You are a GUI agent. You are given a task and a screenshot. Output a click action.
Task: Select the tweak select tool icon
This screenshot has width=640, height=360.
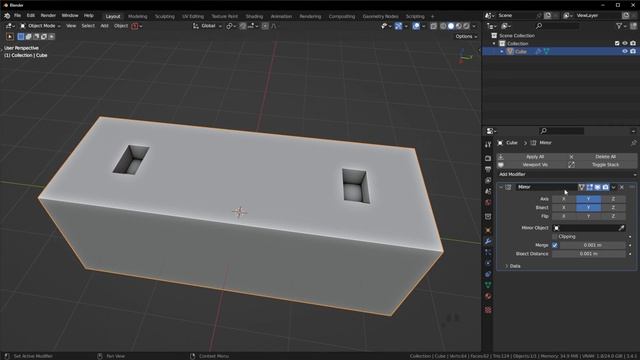point(10,37)
